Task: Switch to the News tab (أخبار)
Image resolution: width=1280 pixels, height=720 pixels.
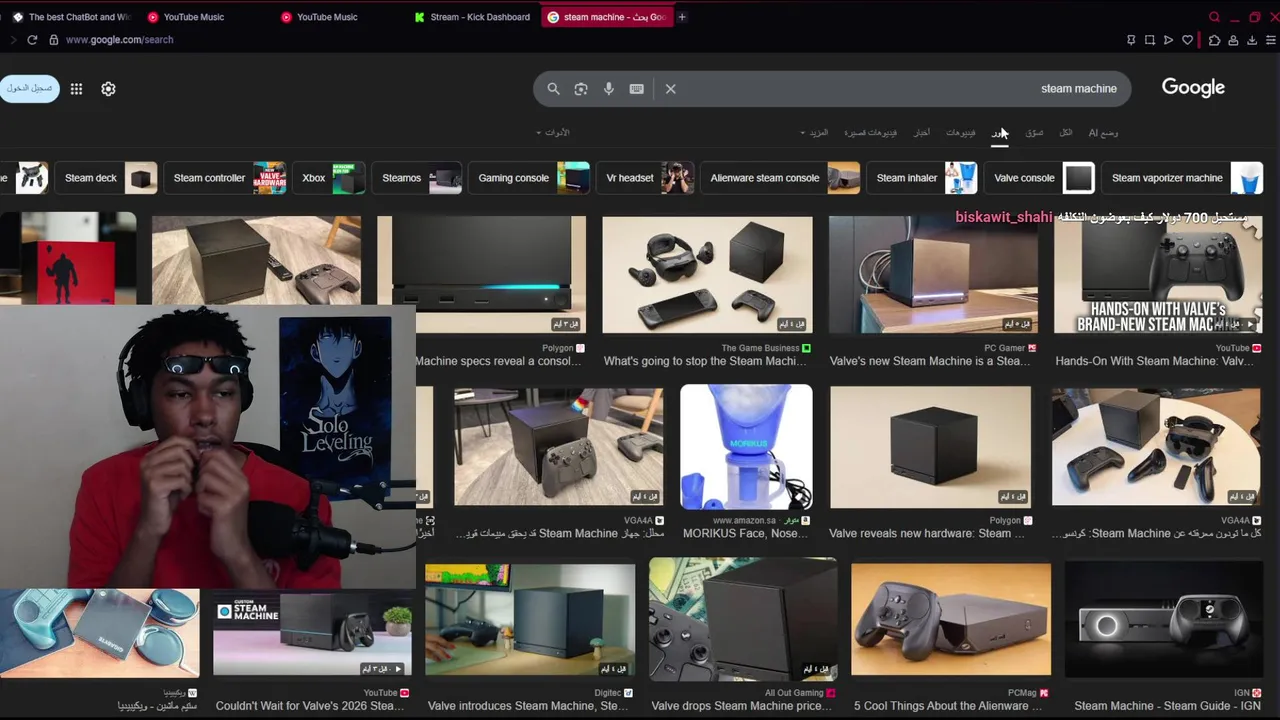Action: [922, 133]
